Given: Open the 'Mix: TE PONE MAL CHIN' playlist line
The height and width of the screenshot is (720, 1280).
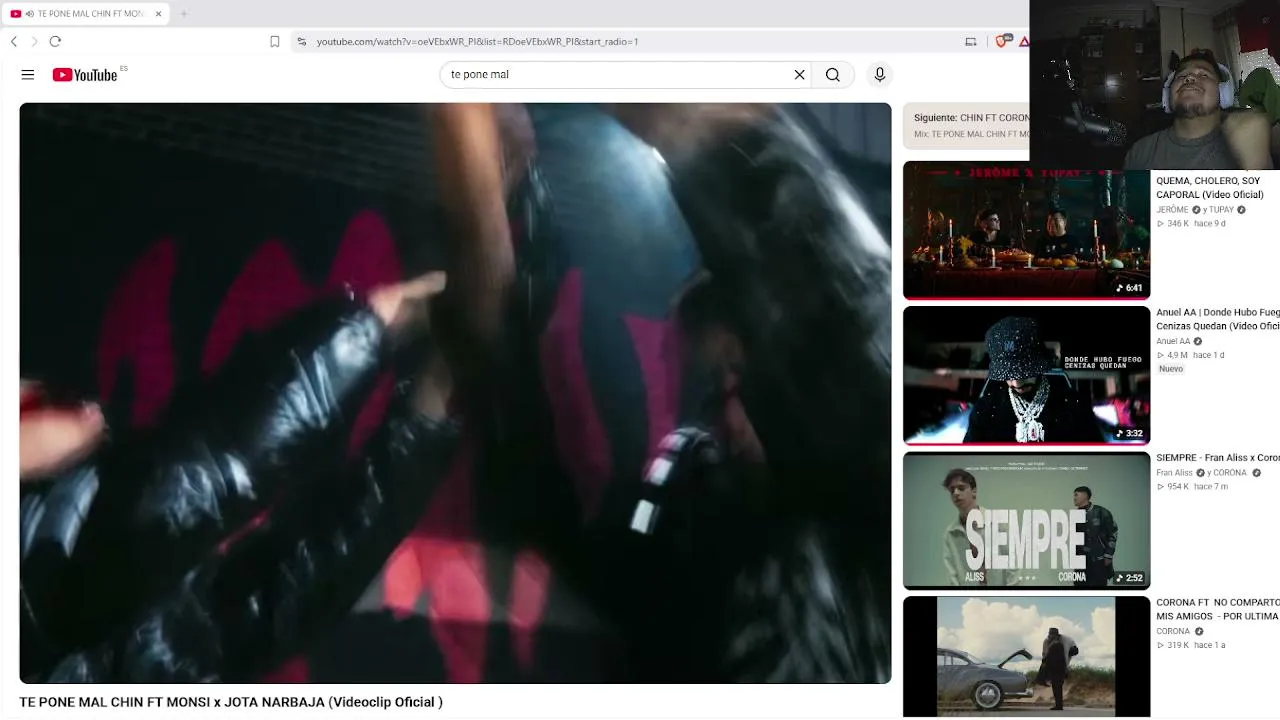Looking at the screenshot, I should pos(971,134).
